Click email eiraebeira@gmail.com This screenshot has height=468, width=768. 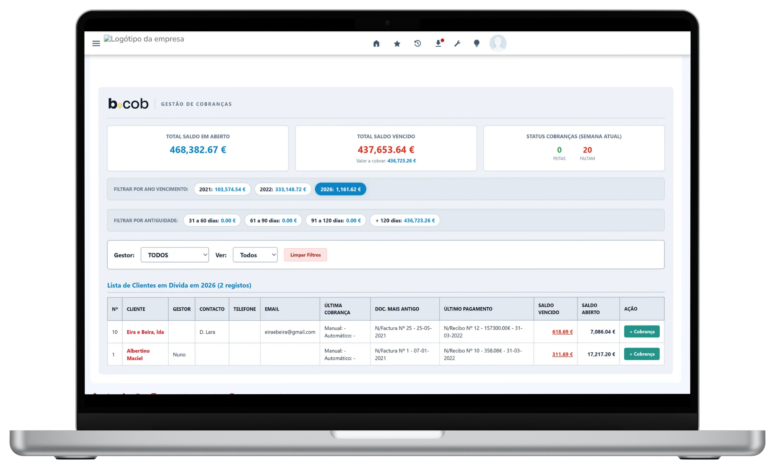pos(290,332)
